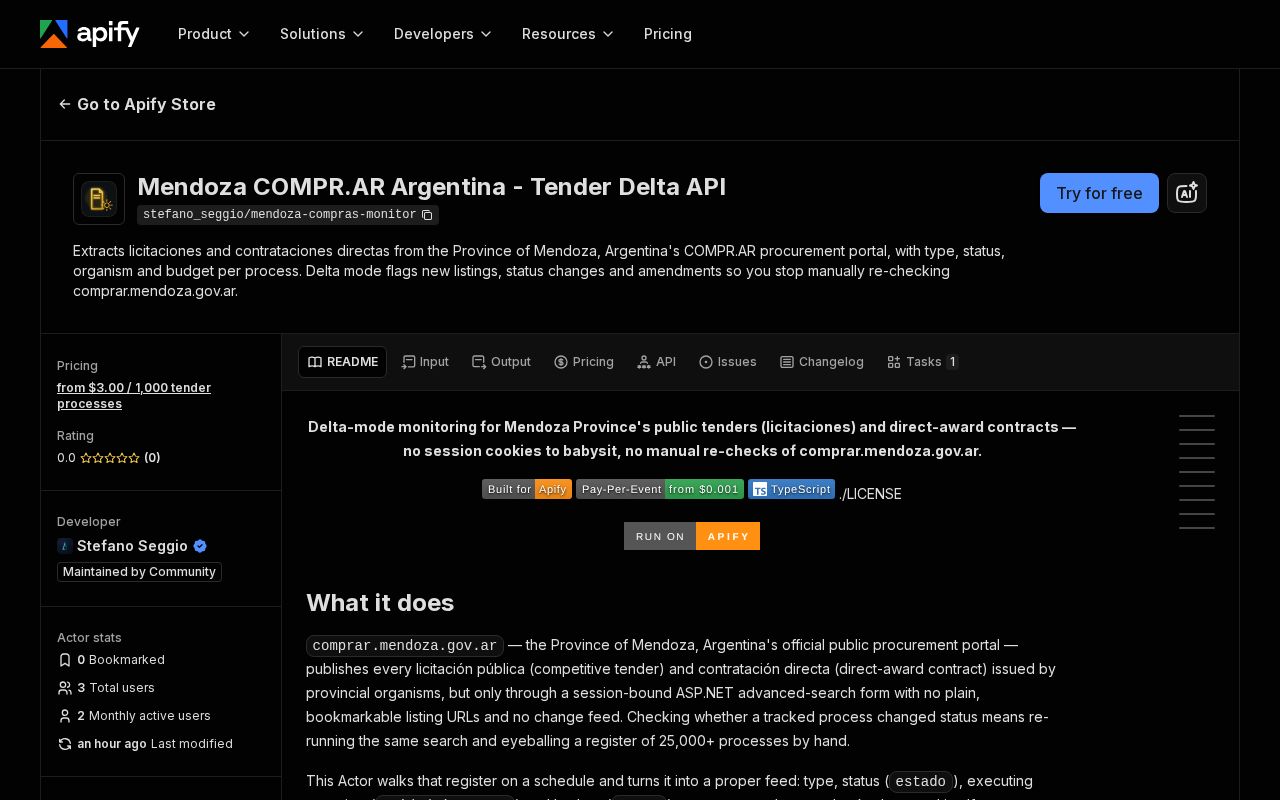The width and height of the screenshot is (1280, 800).
Task: Click the Mendoza COMPR.AR actor icon
Action: [99, 199]
